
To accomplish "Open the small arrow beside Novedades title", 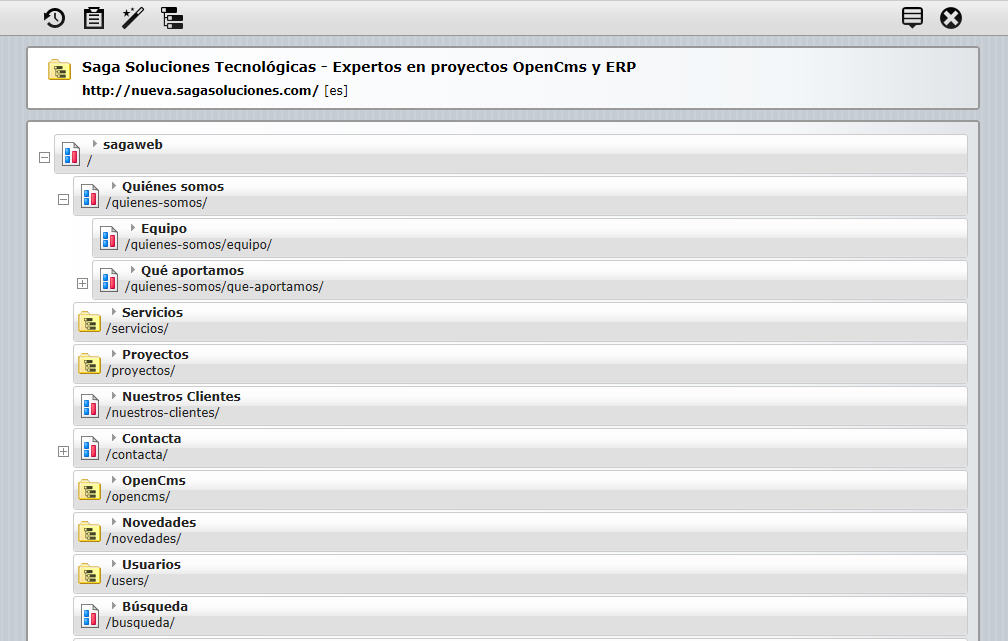I will (115, 522).
